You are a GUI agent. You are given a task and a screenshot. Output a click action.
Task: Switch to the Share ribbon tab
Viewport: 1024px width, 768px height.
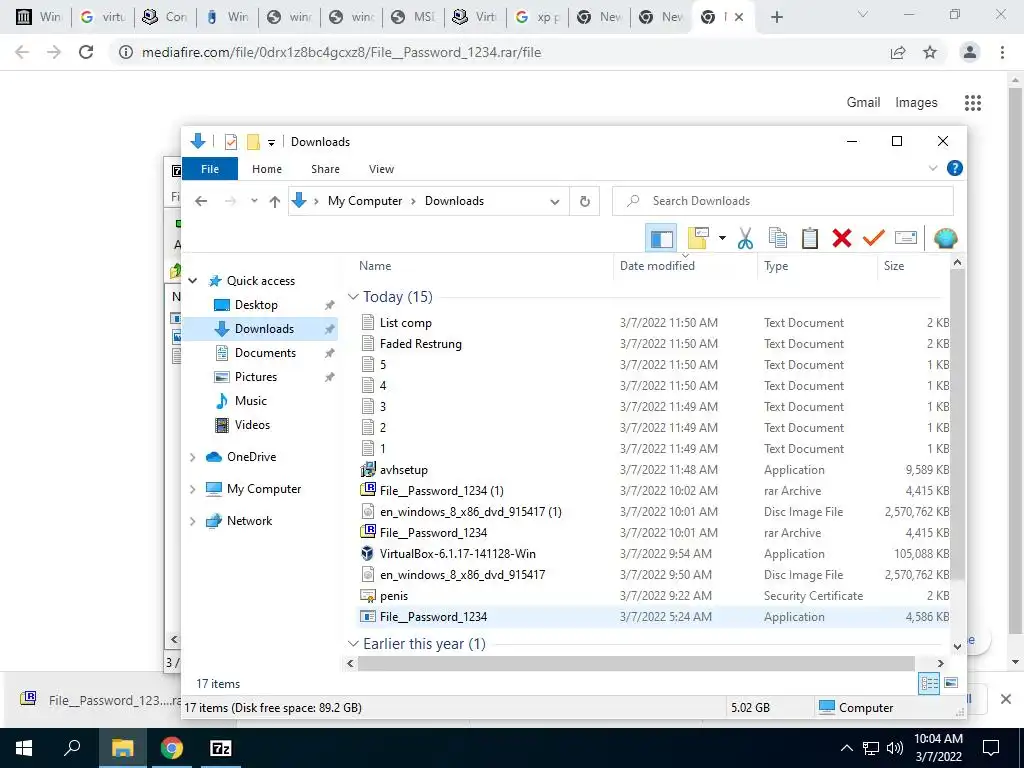coord(325,169)
